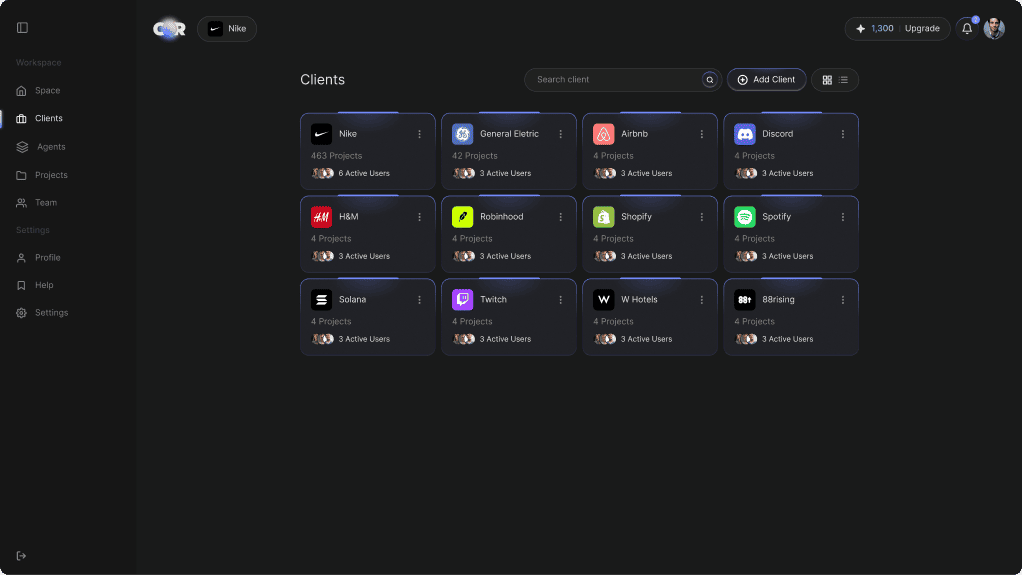
Task: Open the Spotify client logo
Action: [x=744, y=217]
